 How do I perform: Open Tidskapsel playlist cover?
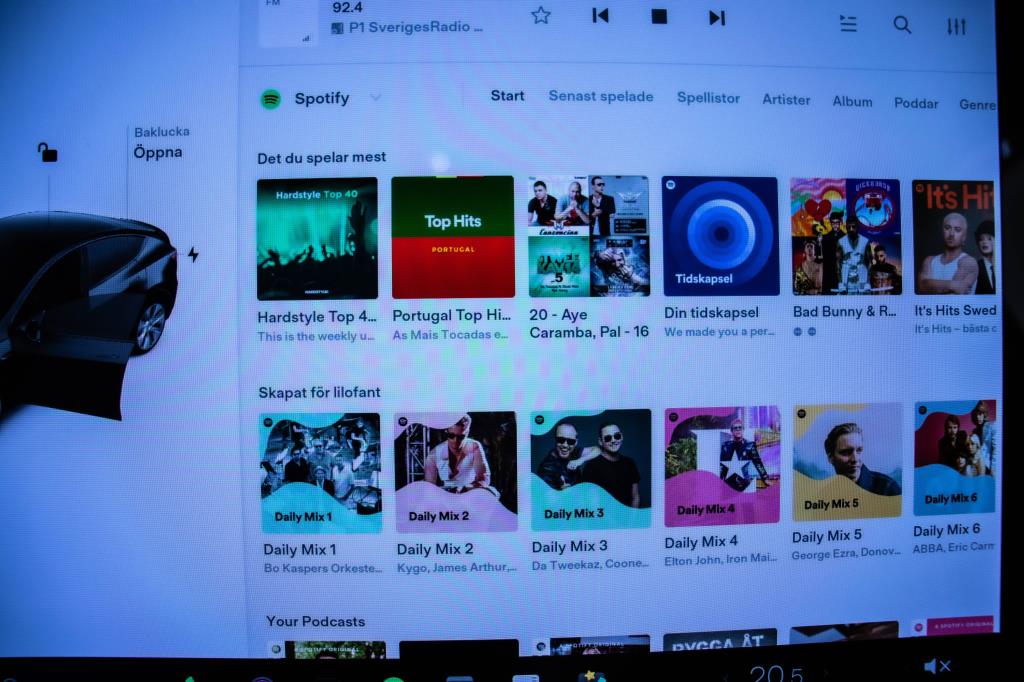point(720,236)
